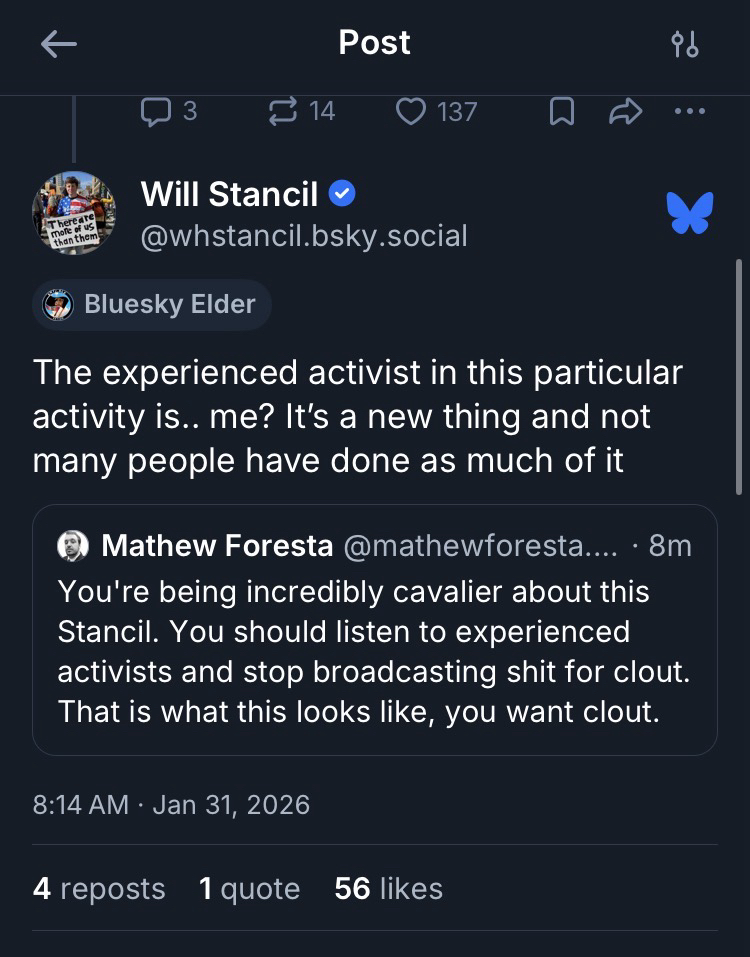The image size is (750, 957).
Task: Open Will Stancil's profile avatar
Action: [74, 212]
